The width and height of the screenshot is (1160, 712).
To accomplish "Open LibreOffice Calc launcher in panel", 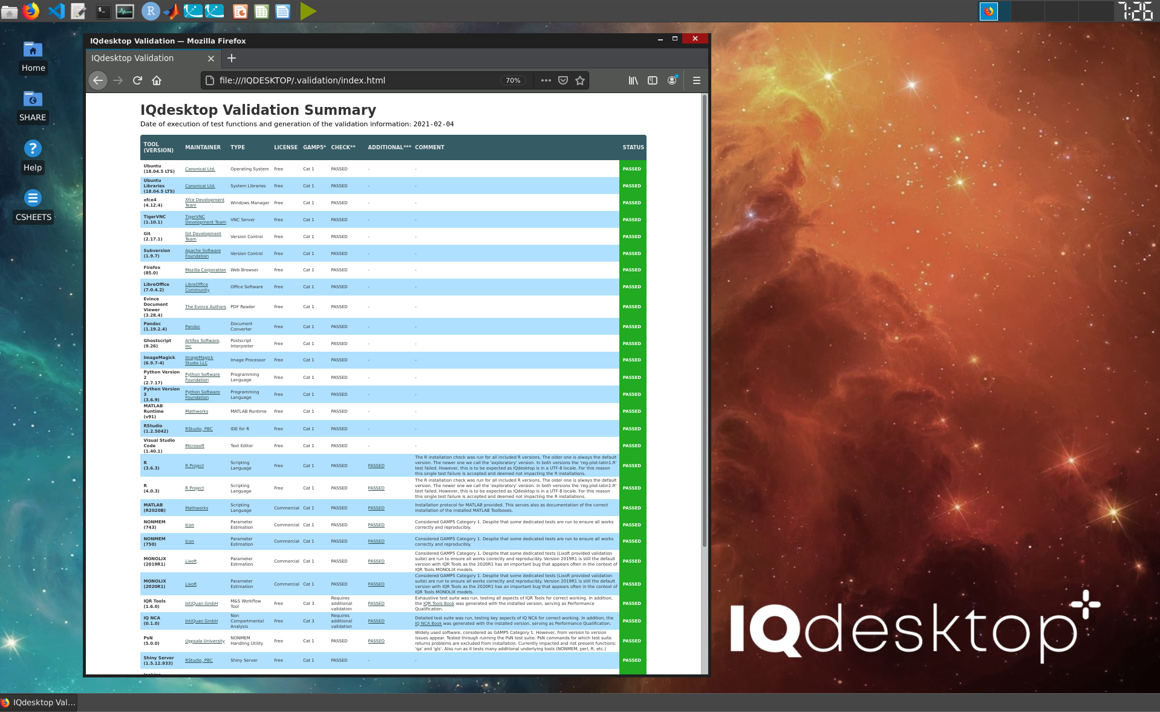I will 261,11.
